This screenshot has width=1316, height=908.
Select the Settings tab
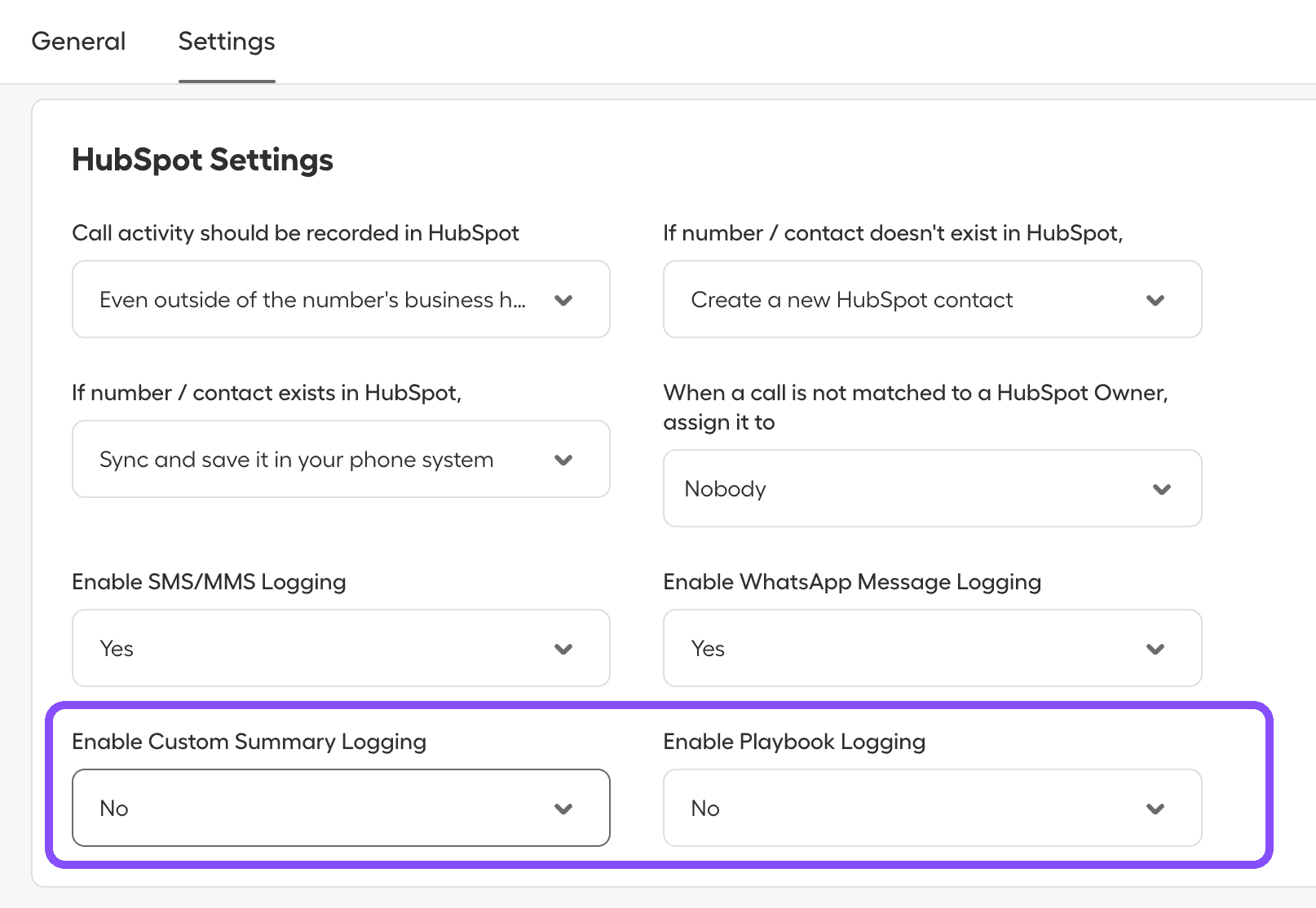click(226, 41)
